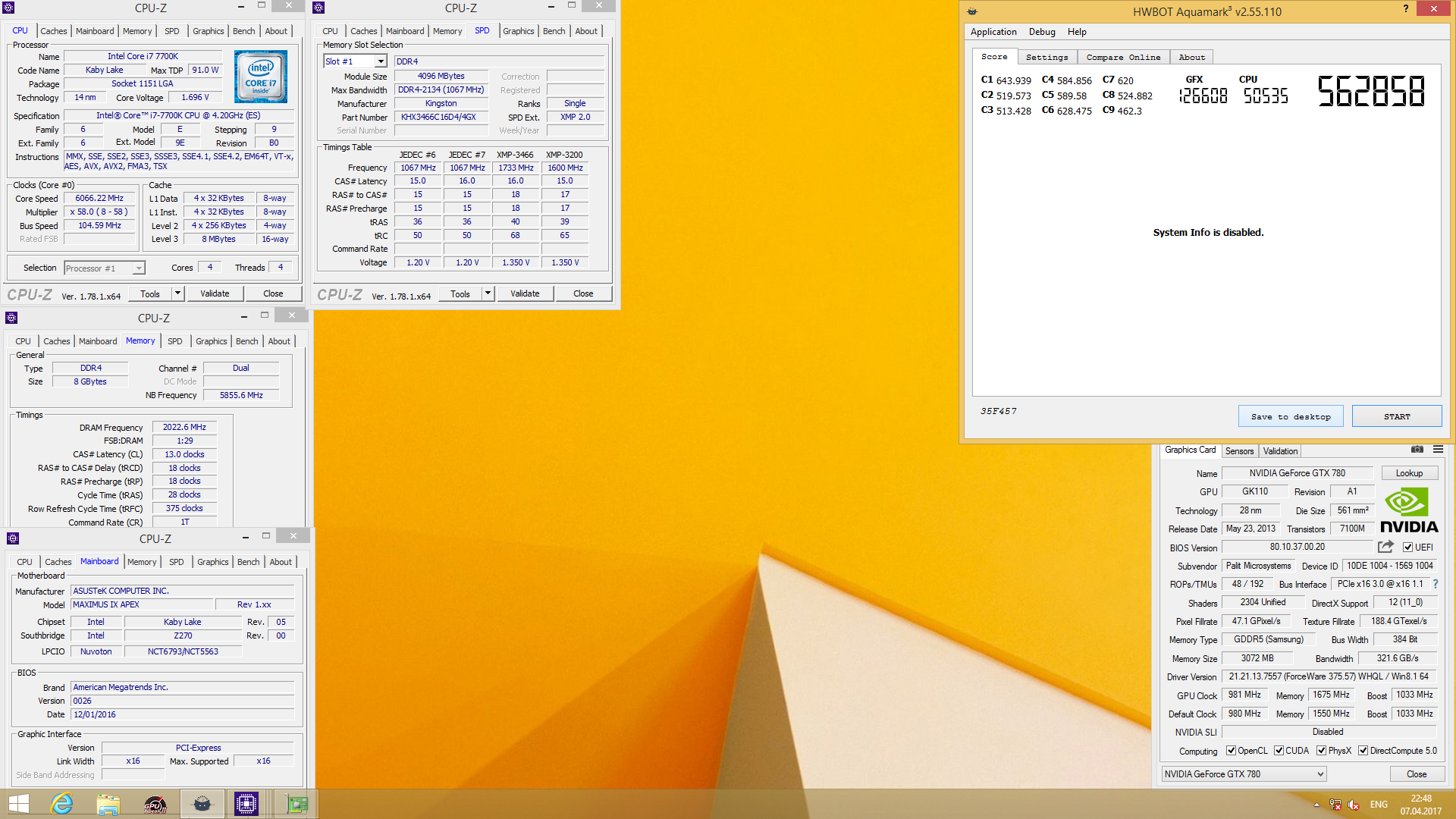Screen dimensions: 1456x819
Task: Open the Windows Start button
Action: click(18, 804)
